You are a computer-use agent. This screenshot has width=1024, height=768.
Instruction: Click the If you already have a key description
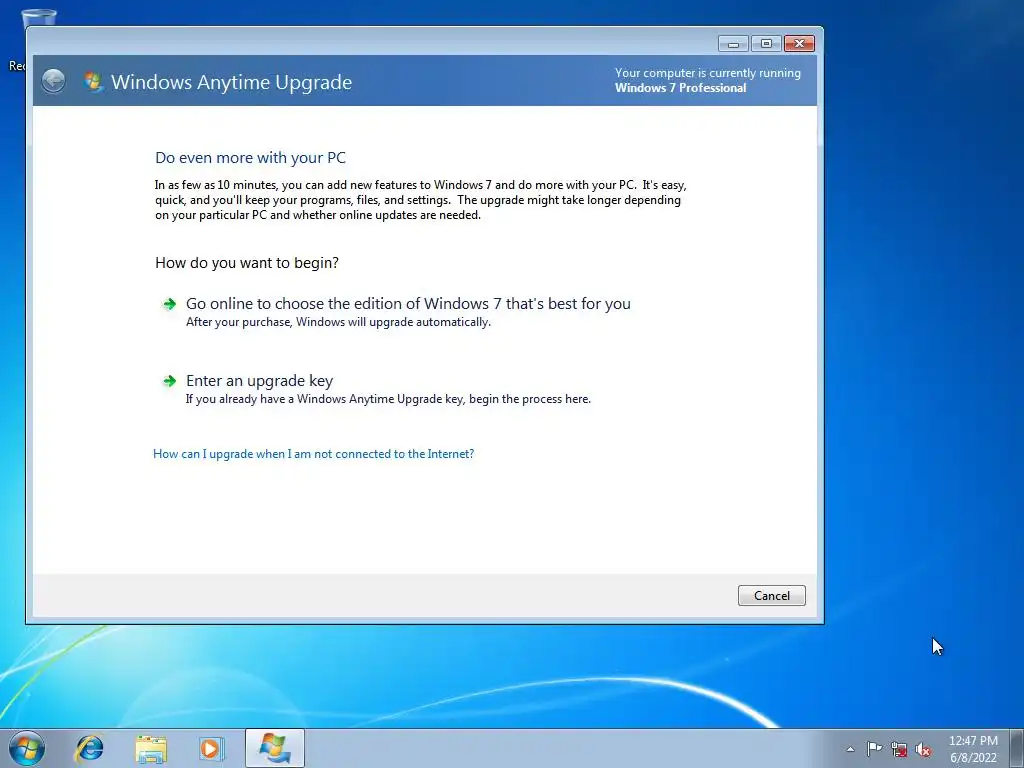pos(388,399)
